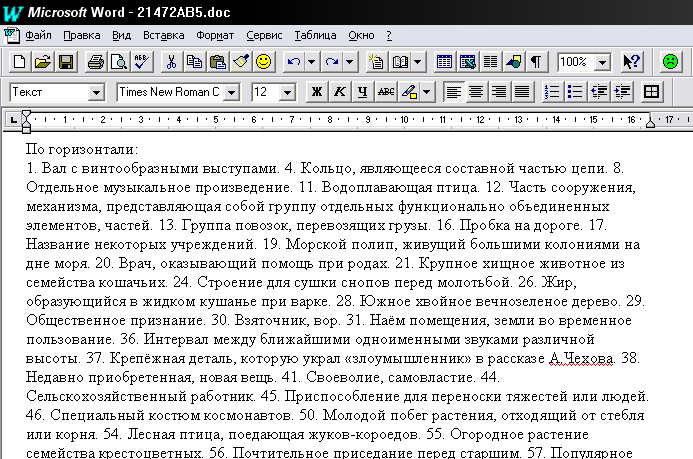
Task: Show the Drawing toolbar
Action: click(513, 62)
